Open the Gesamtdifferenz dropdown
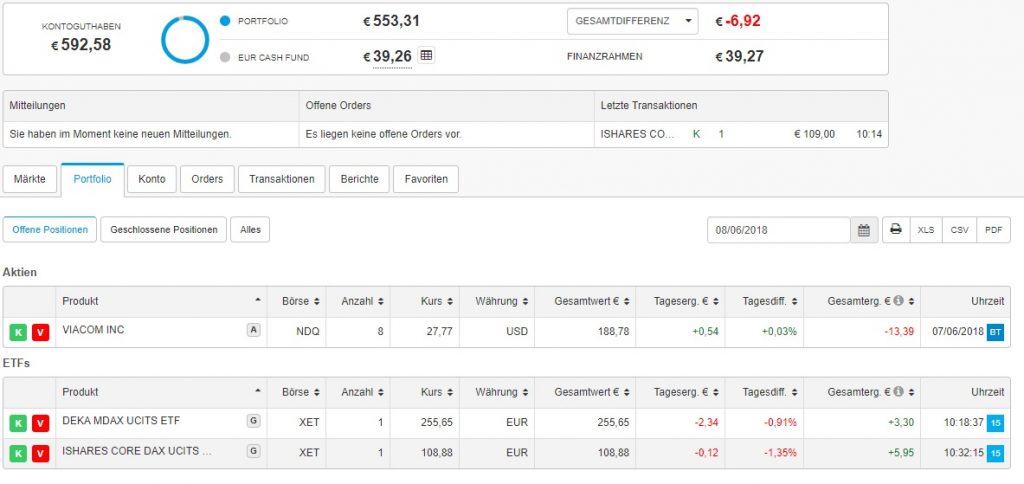1024x484 pixels. pyautogui.click(x=632, y=21)
